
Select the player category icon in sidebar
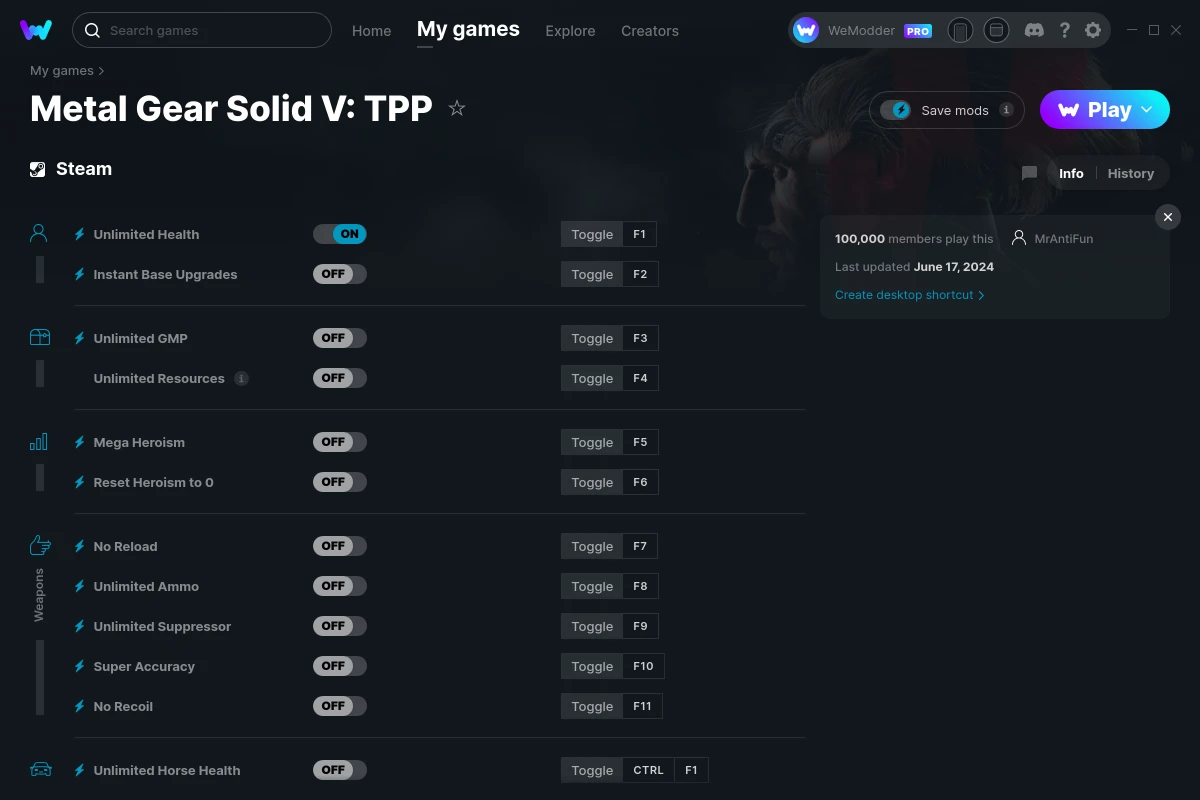click(39, 232)
